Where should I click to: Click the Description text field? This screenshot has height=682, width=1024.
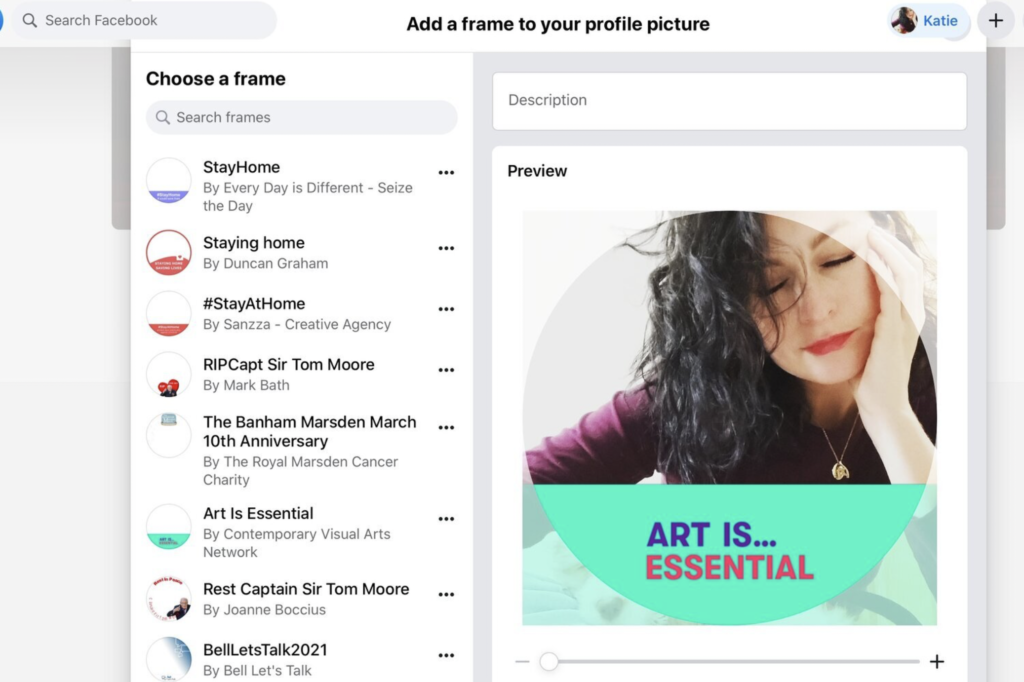pos(729,101)
